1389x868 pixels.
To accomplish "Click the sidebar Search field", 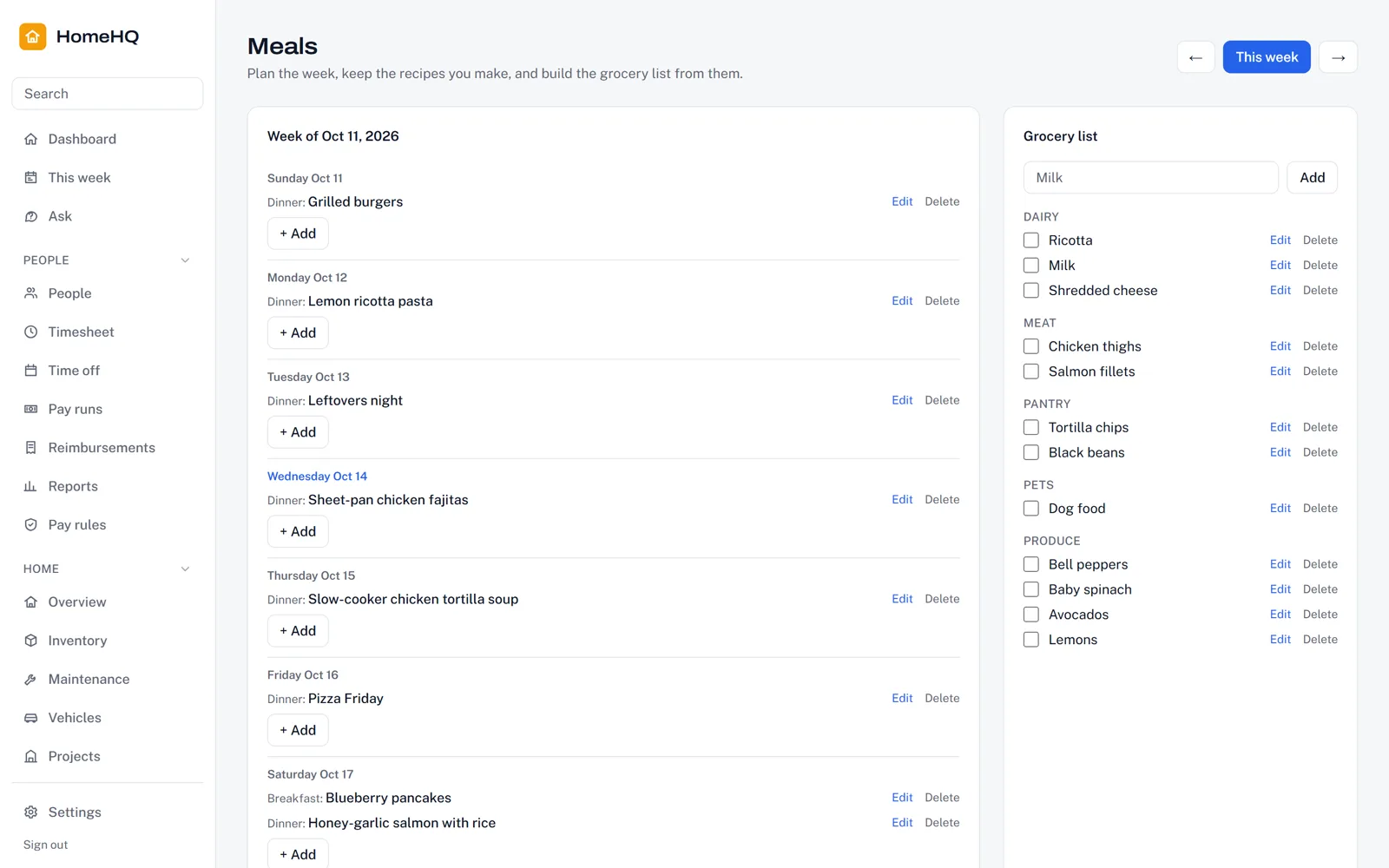I will [x=108, y=94].
